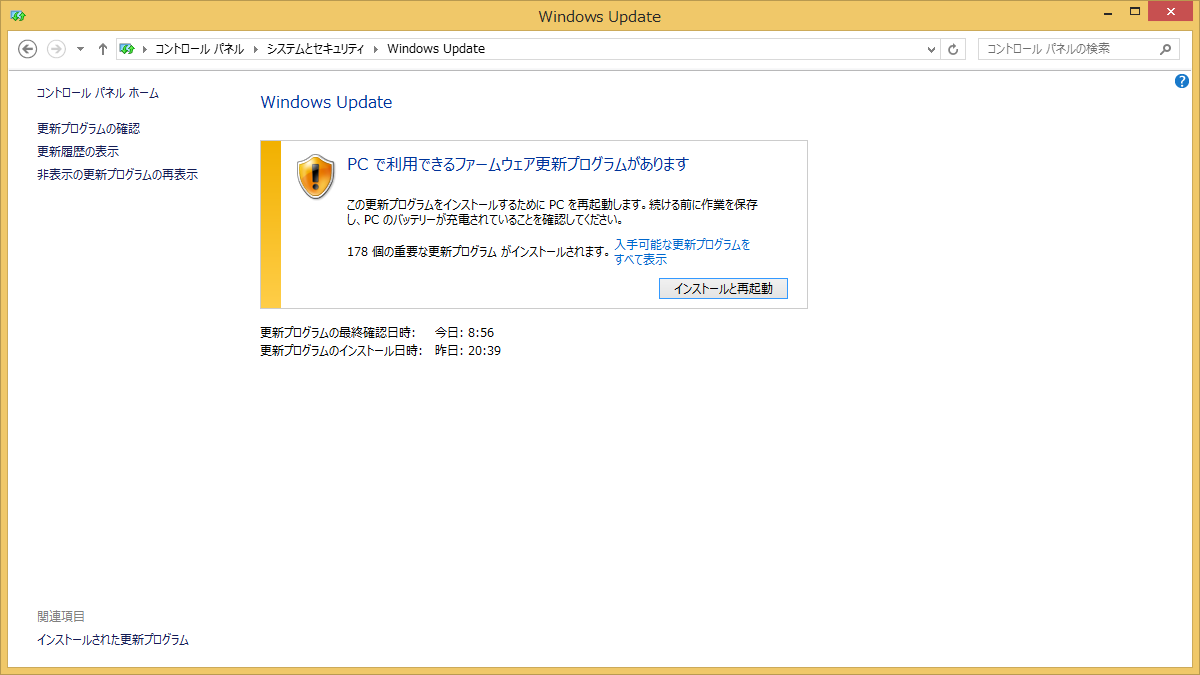Screen dimensions: 1200x675
Task: Click the PC で利用できるファームウェア更新プログラムがあります heading
Action: click(518, 165)
